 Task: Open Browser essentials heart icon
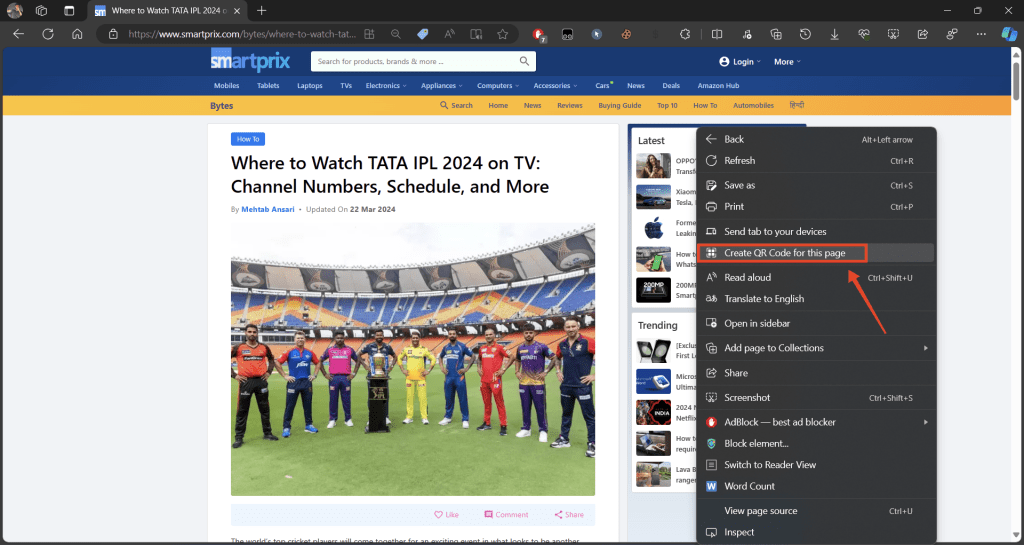tap(864, 34)
